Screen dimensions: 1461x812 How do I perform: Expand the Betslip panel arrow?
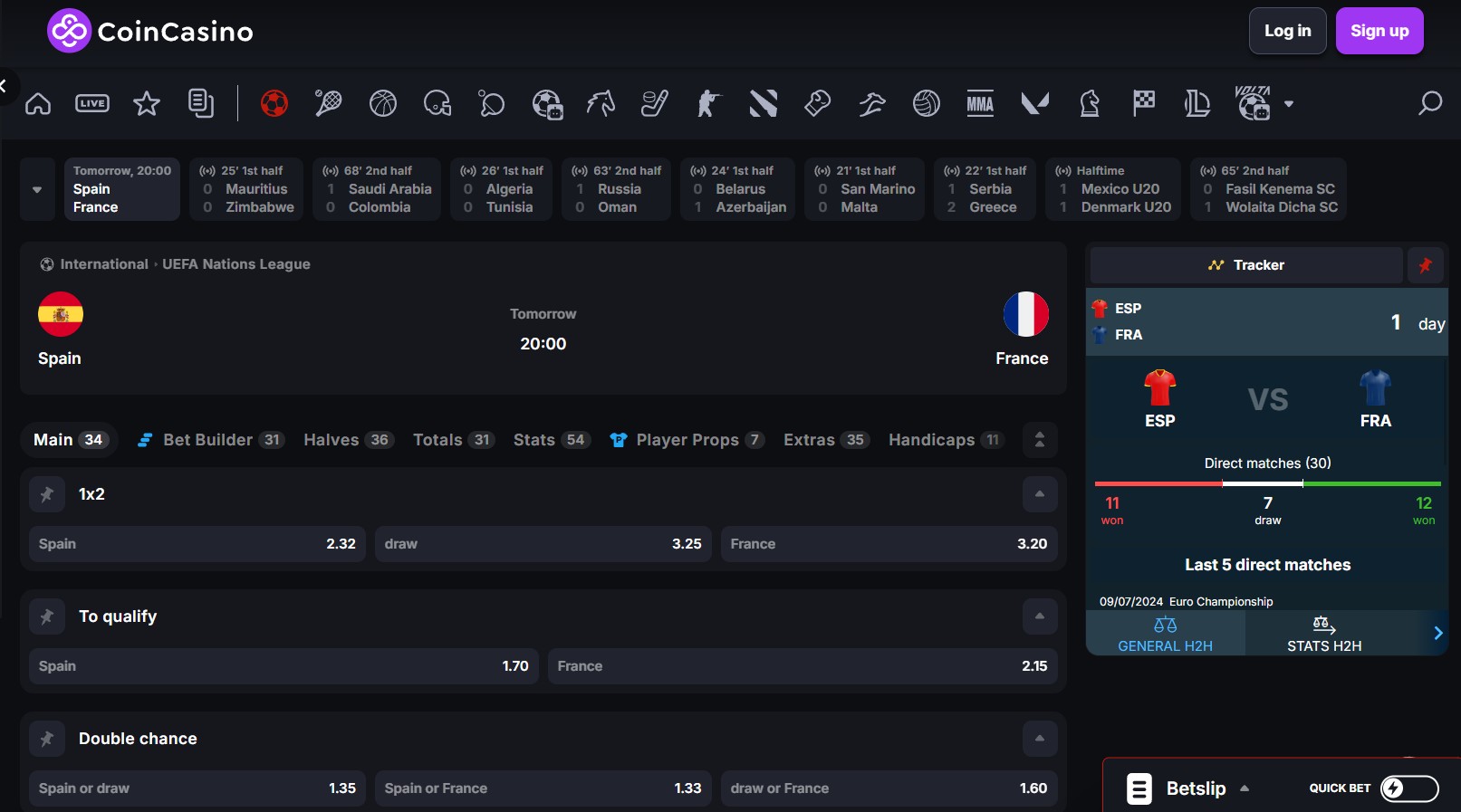(x=1245, y=788)
